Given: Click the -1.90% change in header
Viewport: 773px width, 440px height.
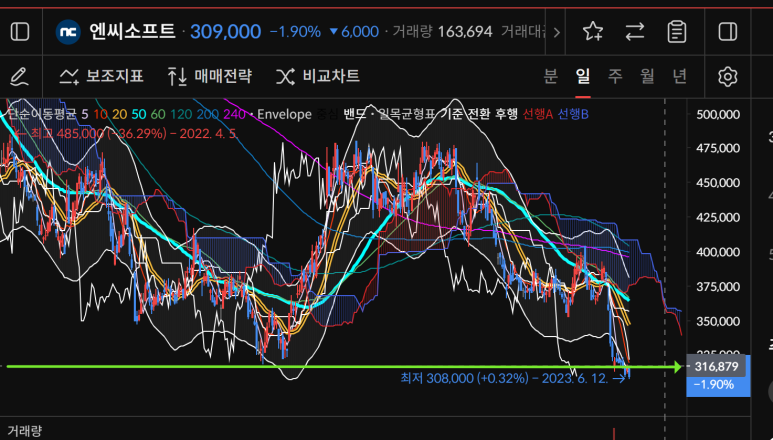Looking at the screenshot, I should pyautogui.click(x=295, y=32).
